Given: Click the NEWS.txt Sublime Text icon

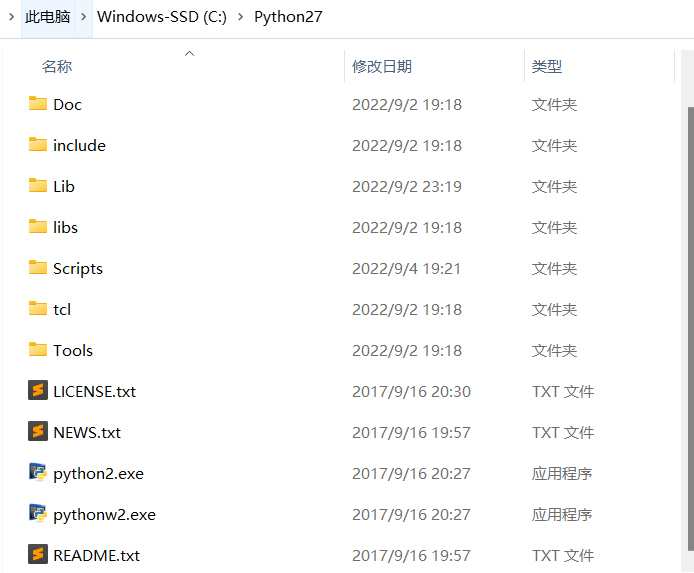Looking at the screenshot, I should [x=38, y=431].
